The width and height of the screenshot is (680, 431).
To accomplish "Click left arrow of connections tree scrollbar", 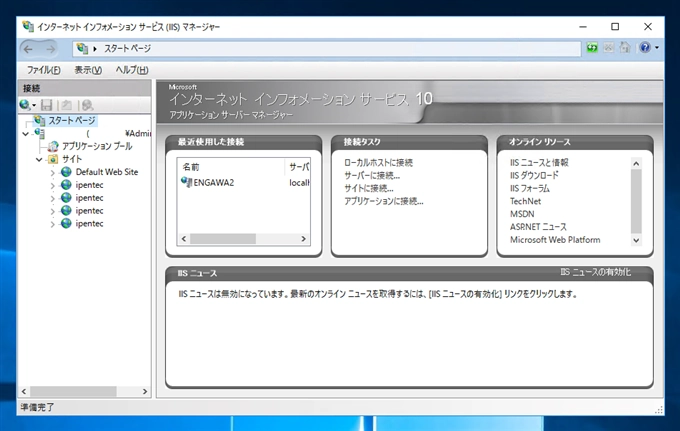I will pyautogui.click(x=24, y=392).
